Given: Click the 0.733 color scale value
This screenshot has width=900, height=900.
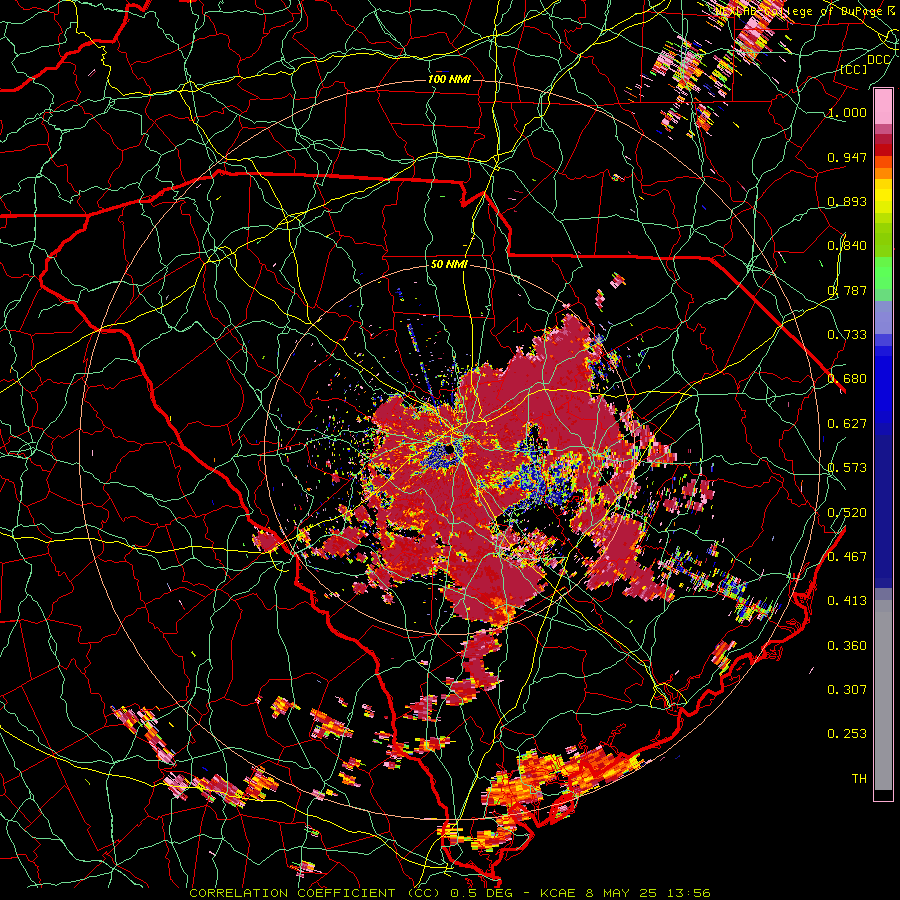Looking at the screenshot, I should coord(847,335).
